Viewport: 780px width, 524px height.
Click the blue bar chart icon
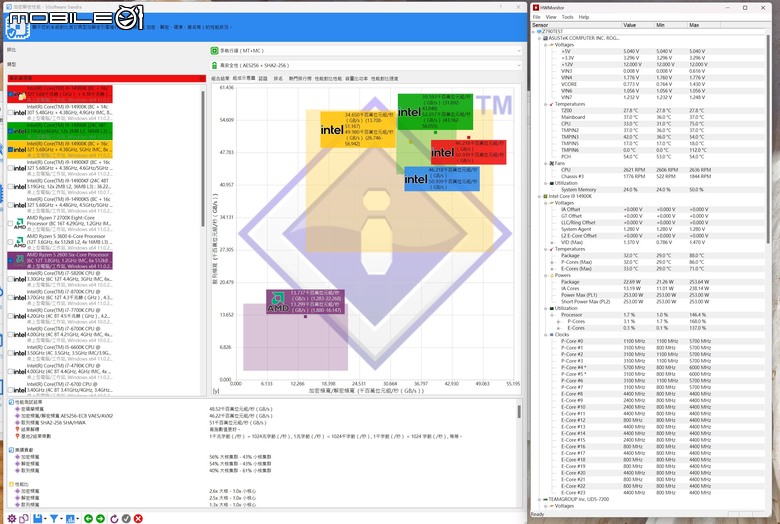click(x=70, y=519)
